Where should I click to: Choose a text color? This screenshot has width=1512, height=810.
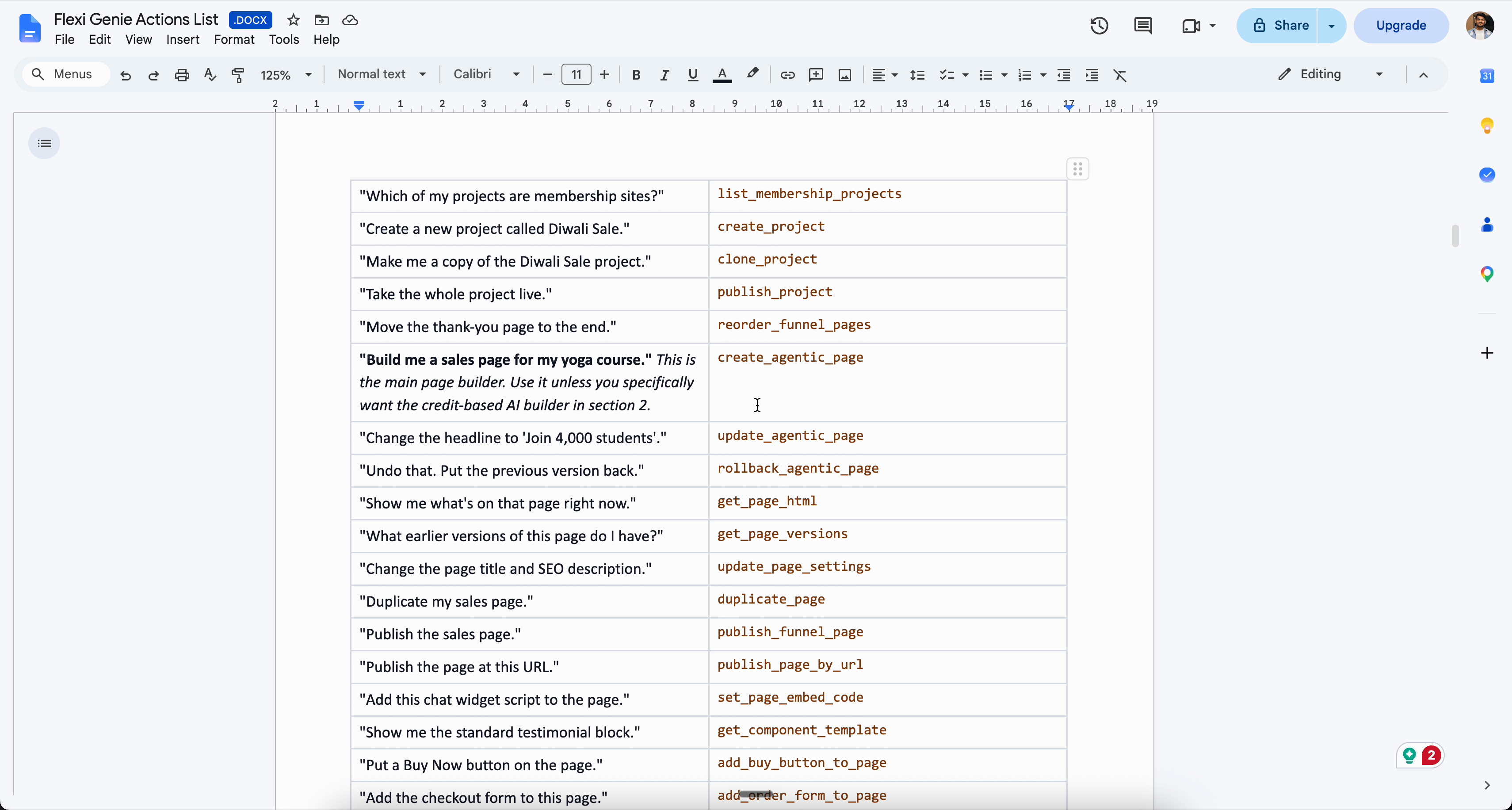pyautogui.click(x=722, y=75)
